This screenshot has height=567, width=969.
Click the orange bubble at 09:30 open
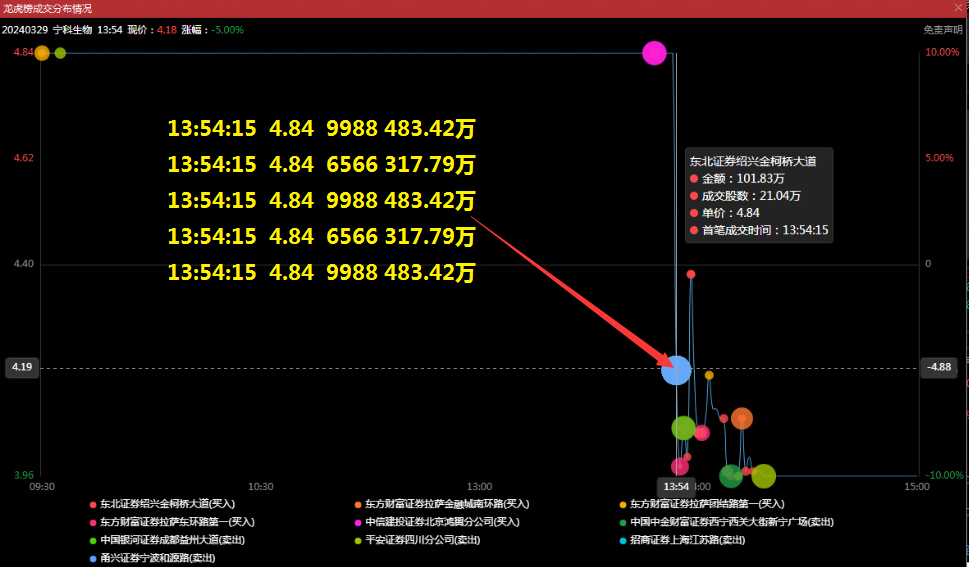point(42,53)
